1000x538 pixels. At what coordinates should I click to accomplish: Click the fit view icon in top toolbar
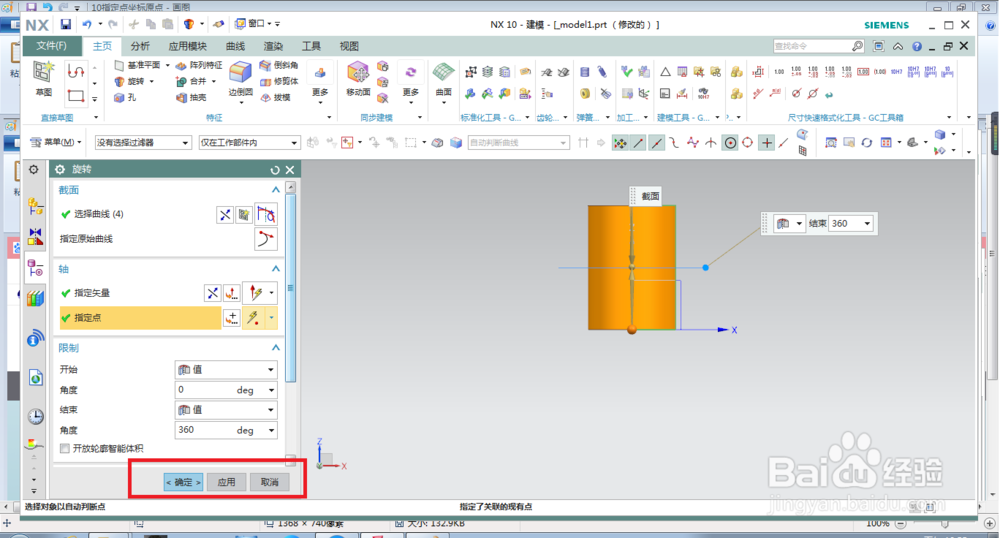click(830, 143)
